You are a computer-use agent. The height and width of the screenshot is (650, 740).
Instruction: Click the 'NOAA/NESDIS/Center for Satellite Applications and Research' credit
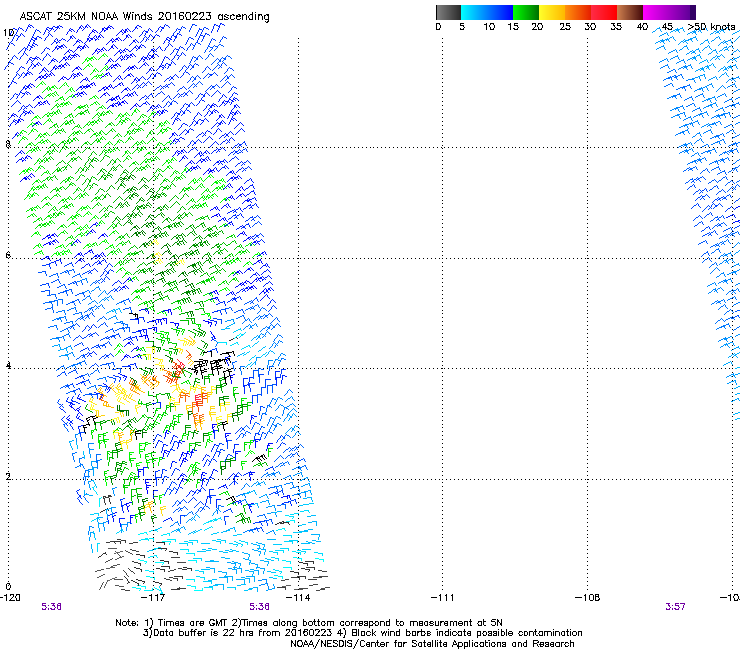pos(432,644)
